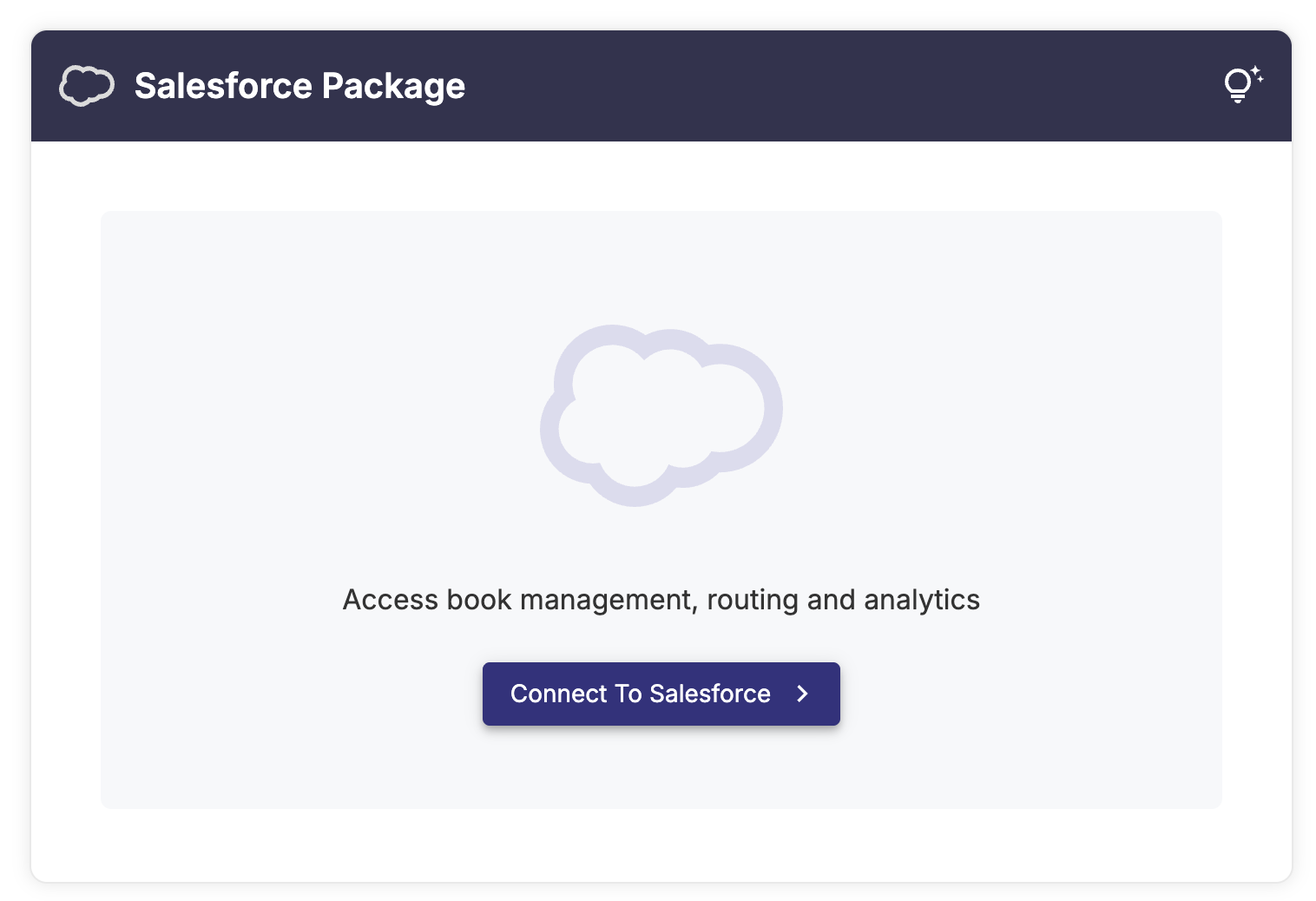Select the word "Package" in the header
1316x901 pixels.
pos(393,86)
